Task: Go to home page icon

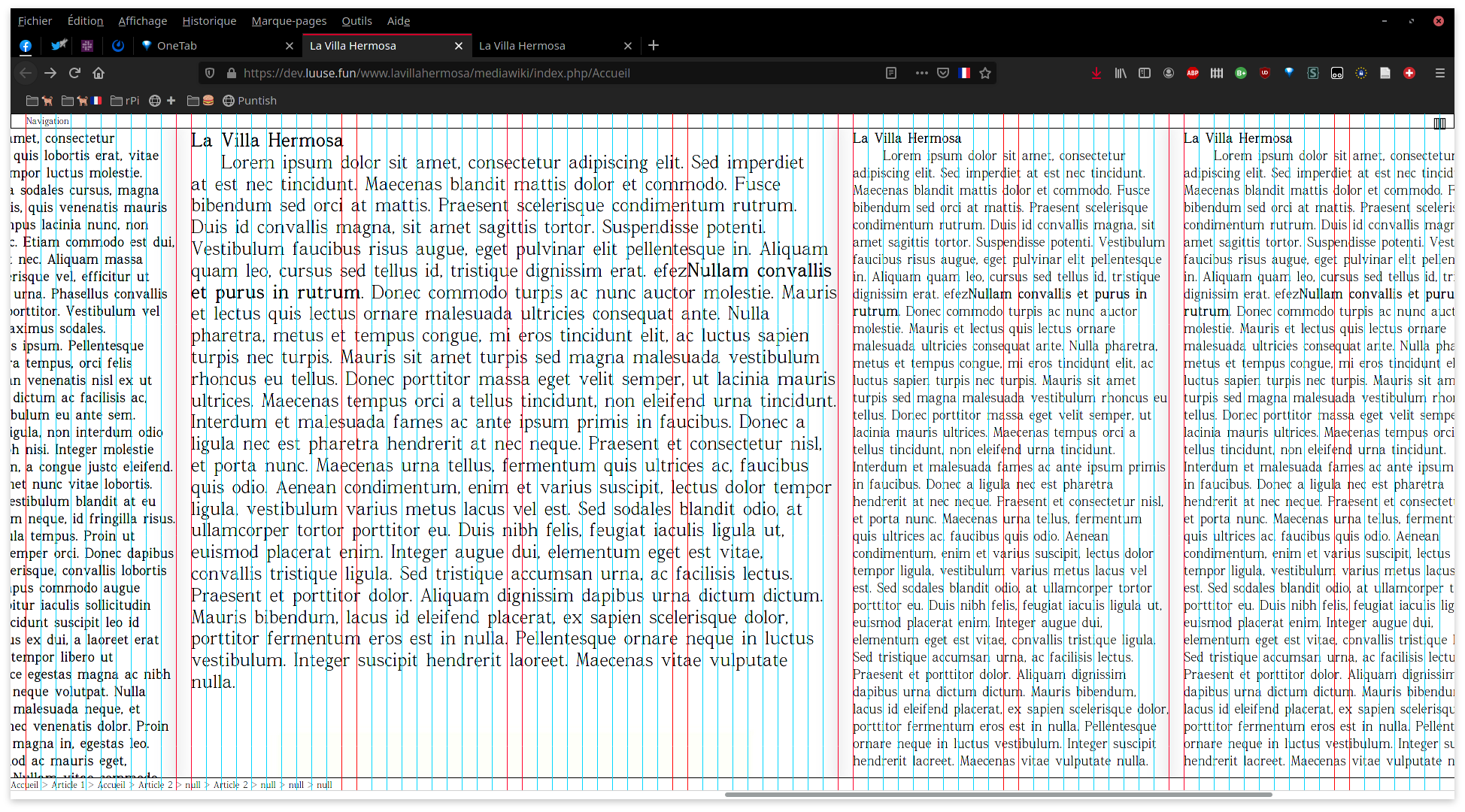Action: pyautogui.click(x=99, y=73)
